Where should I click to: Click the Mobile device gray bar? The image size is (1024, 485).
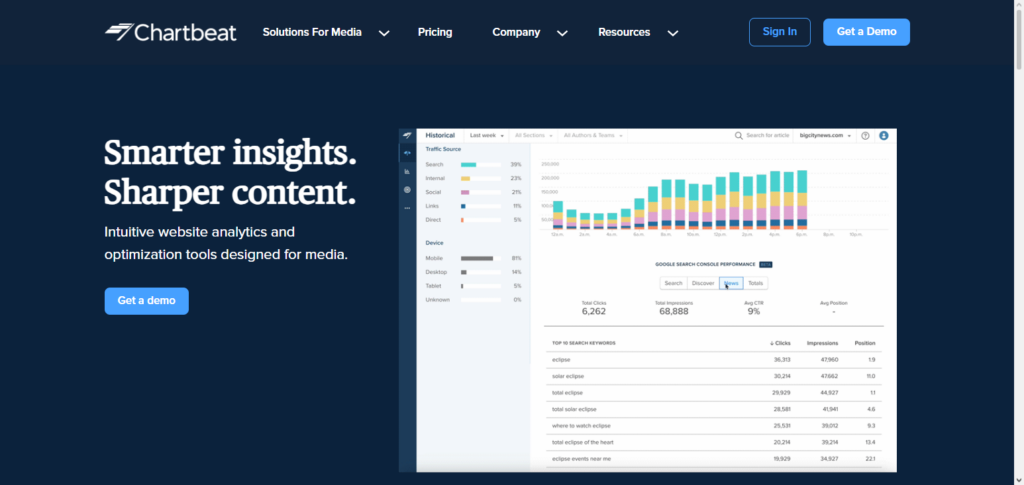tap(477, 258)
